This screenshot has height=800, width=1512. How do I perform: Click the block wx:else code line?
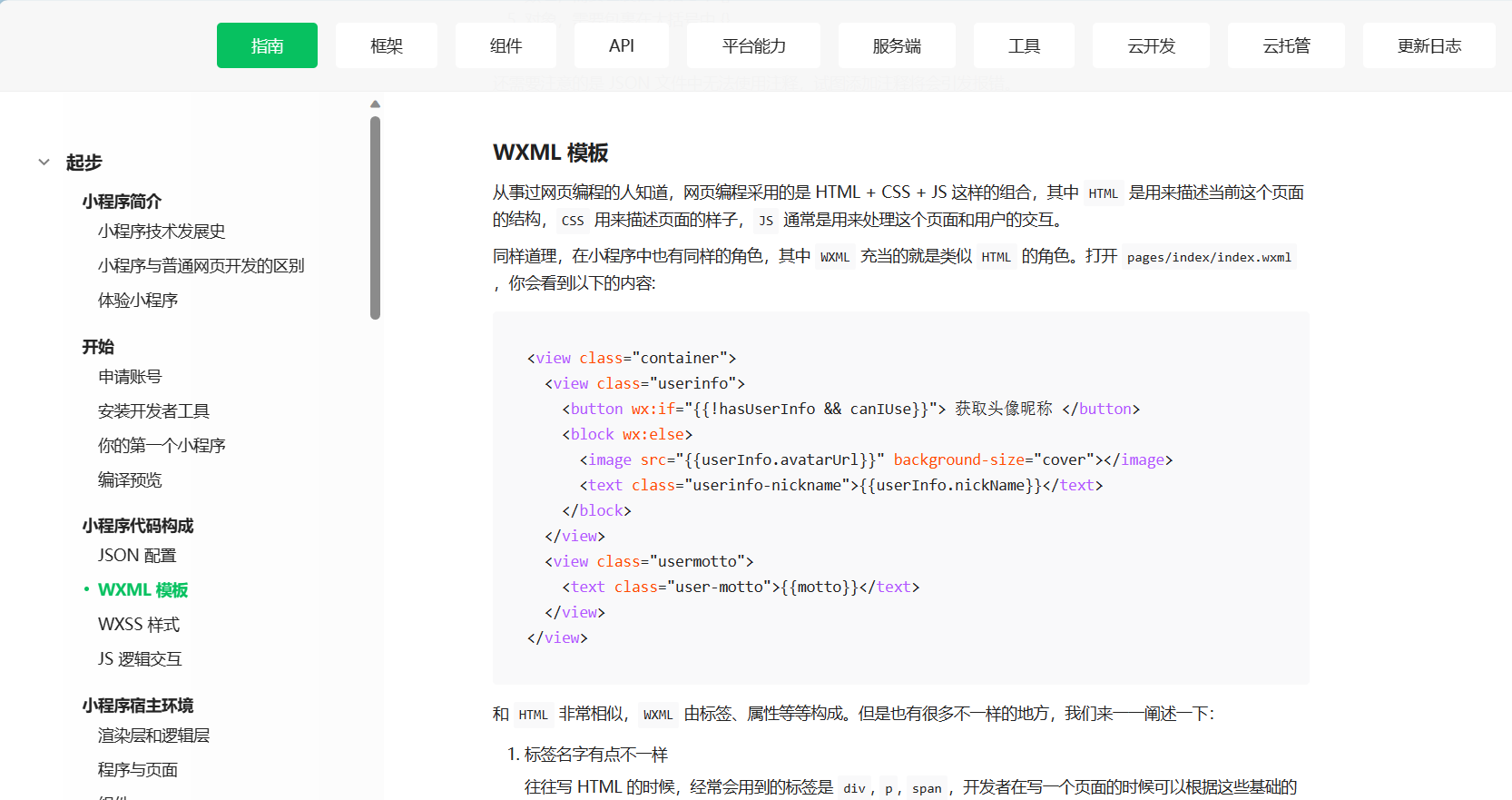point(627,434)
